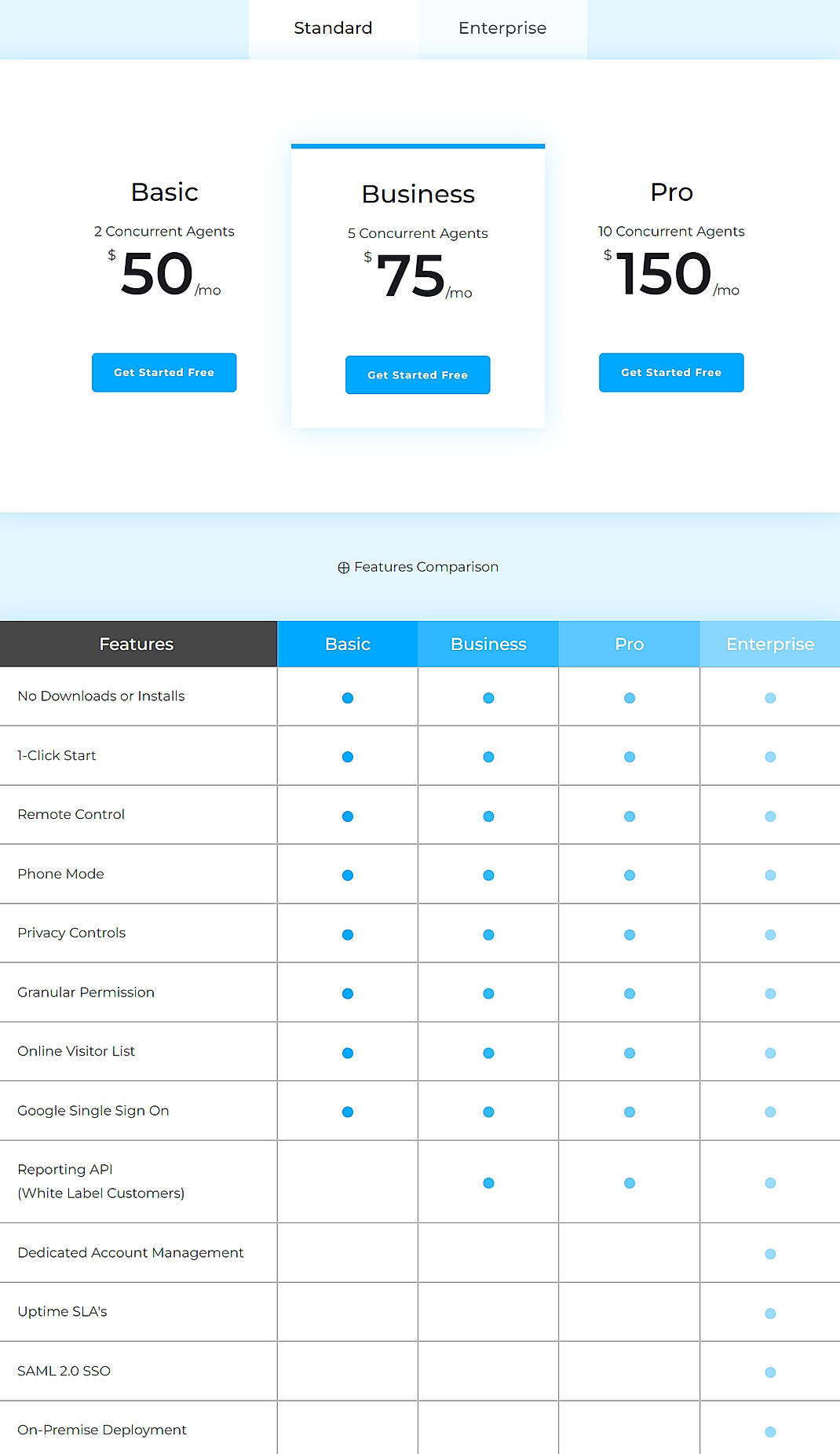
Task: Click 'Reporting API' feature row
Action: (x=420, y=1182)
